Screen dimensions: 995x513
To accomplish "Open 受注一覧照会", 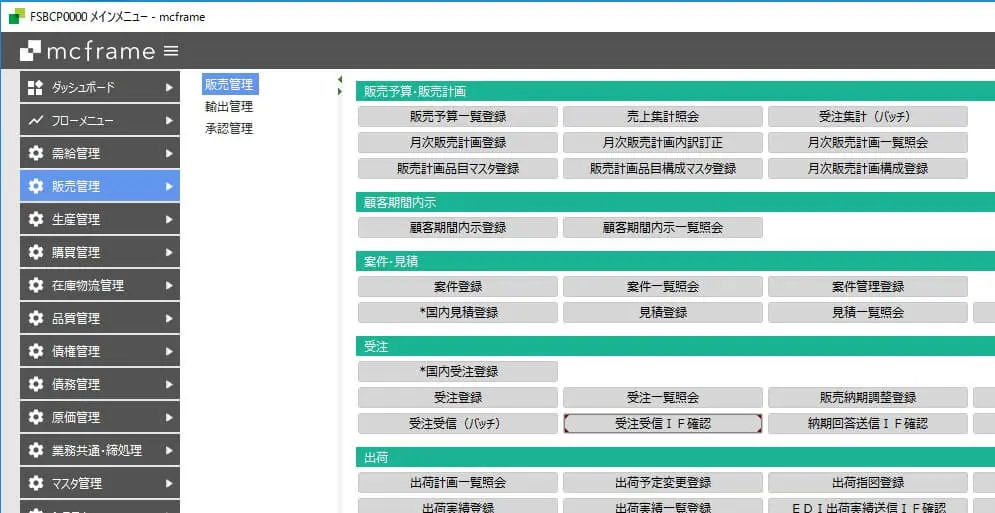I will pos(662,398).
